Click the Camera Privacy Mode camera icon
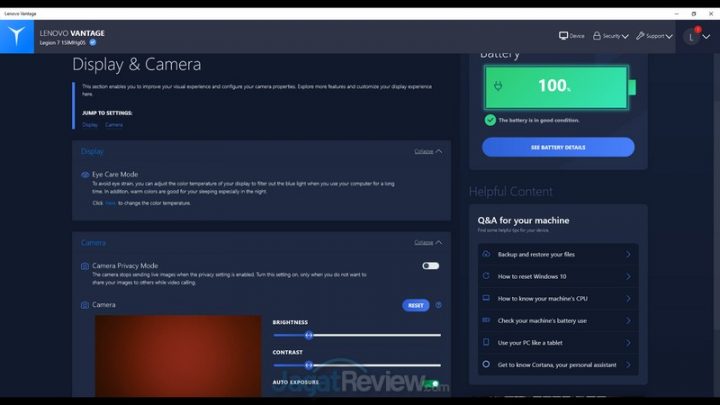 [x=85, y=266]
